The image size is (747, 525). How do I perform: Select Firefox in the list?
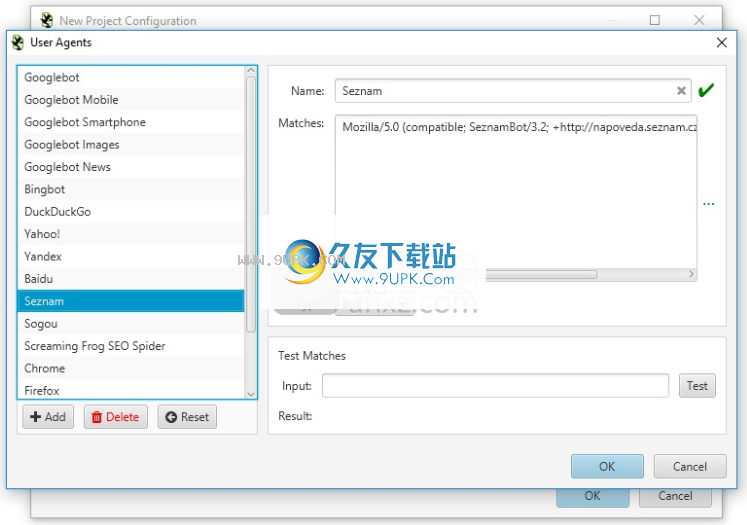pos(131,390)
